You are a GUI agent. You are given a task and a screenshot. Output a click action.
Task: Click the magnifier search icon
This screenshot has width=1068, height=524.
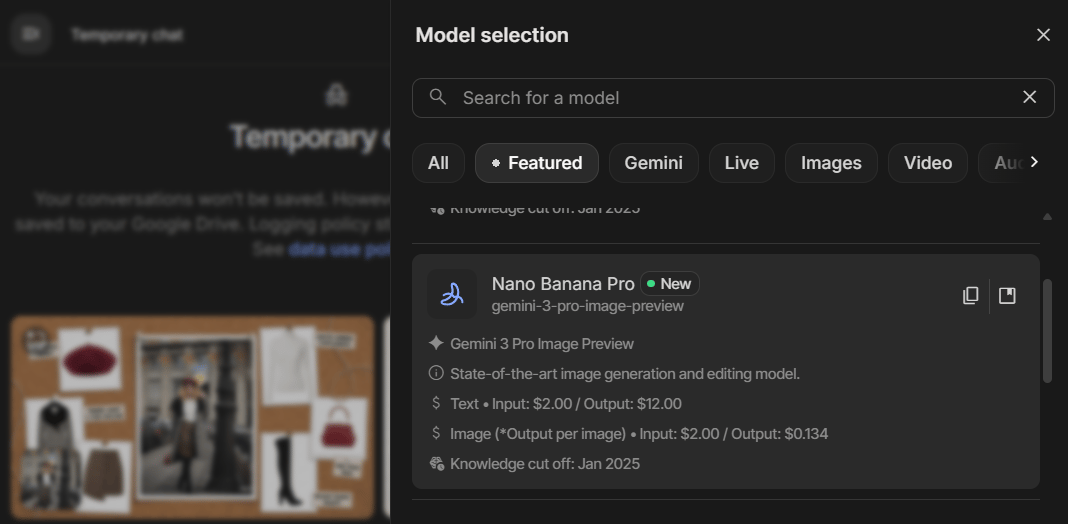pos(438,97)
